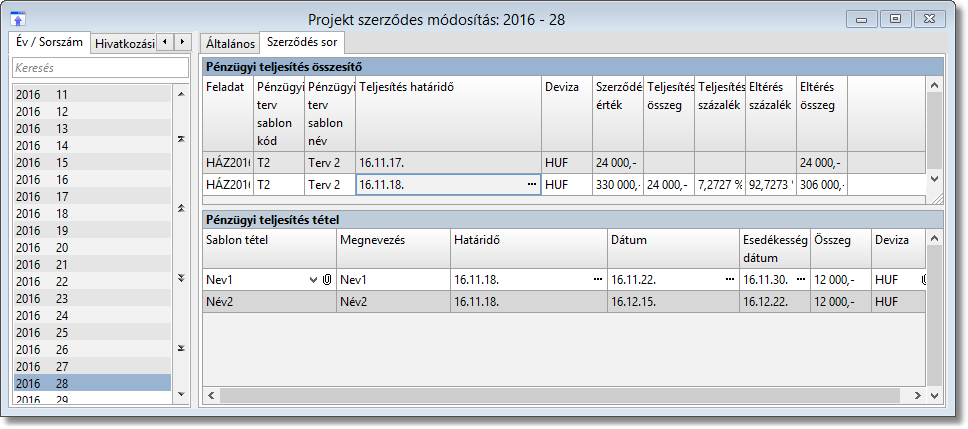This screenshot has height=429, width=968.
Task: Minimize the Projekt szerződés módosítás window
Action: tap(862, 20)
